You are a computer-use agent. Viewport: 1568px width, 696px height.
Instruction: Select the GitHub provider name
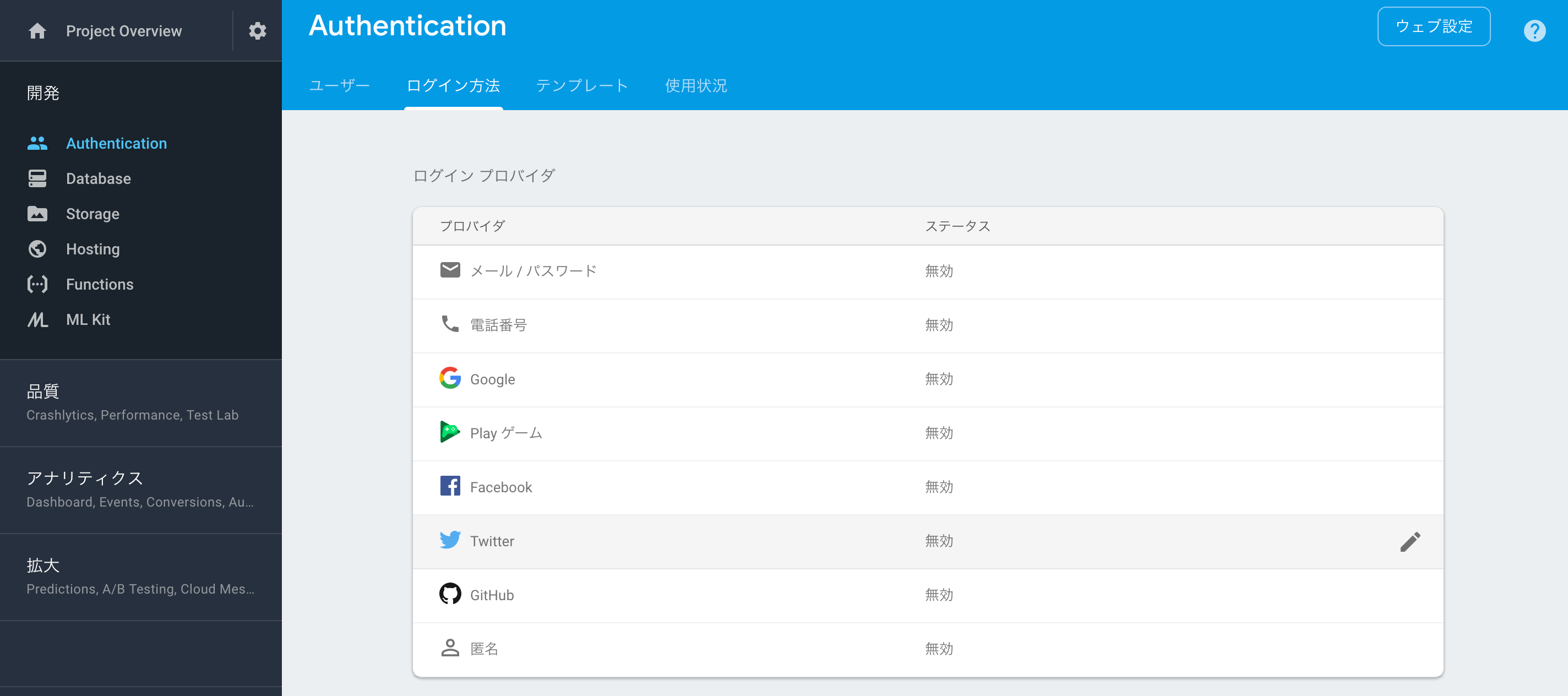492,595
